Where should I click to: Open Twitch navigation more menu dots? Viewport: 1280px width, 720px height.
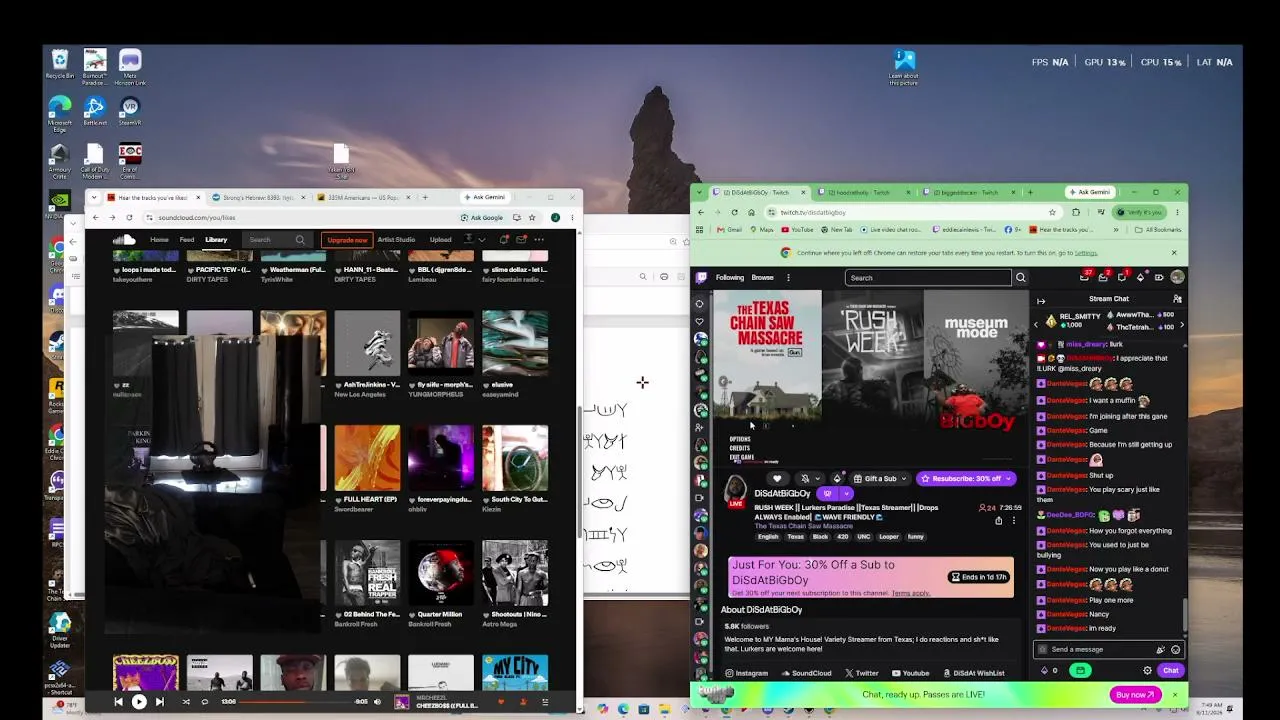coord(788,277)
